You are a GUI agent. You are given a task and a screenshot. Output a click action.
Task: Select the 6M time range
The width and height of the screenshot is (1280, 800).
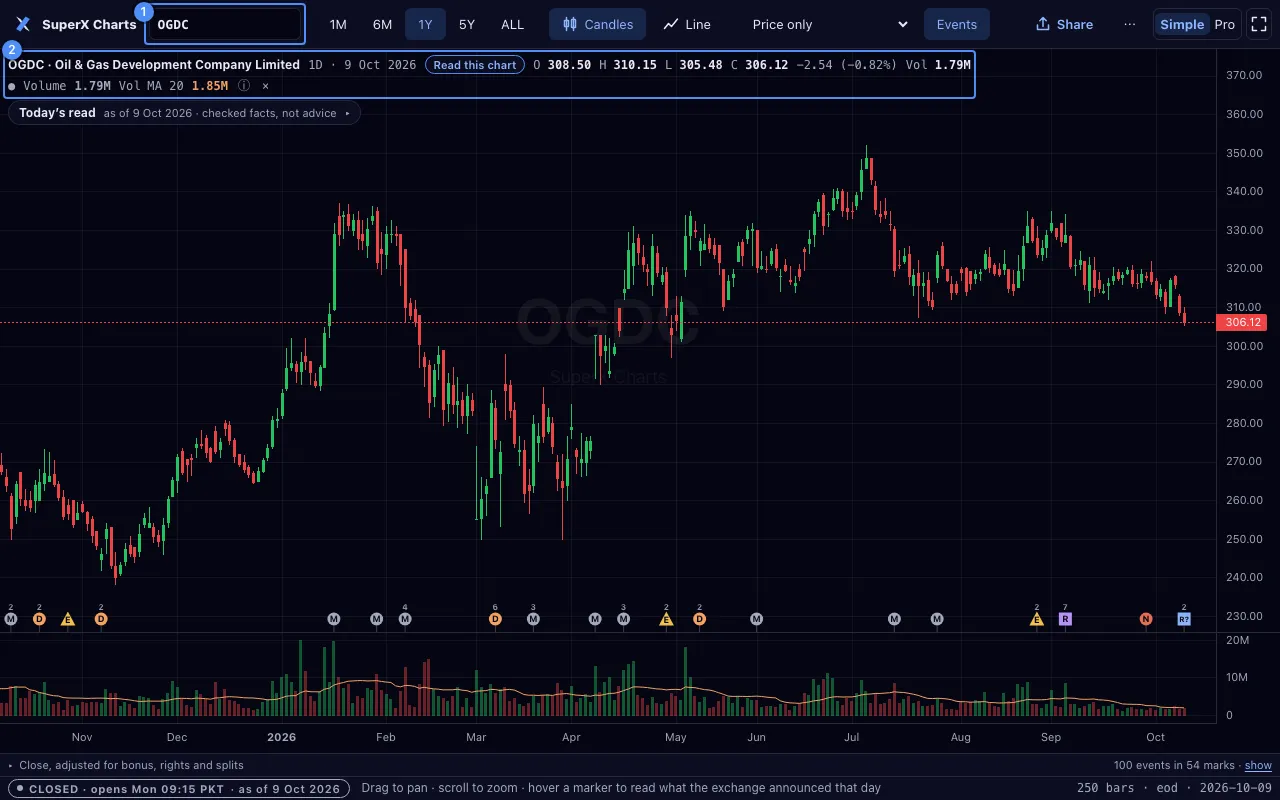coord(382,24)
